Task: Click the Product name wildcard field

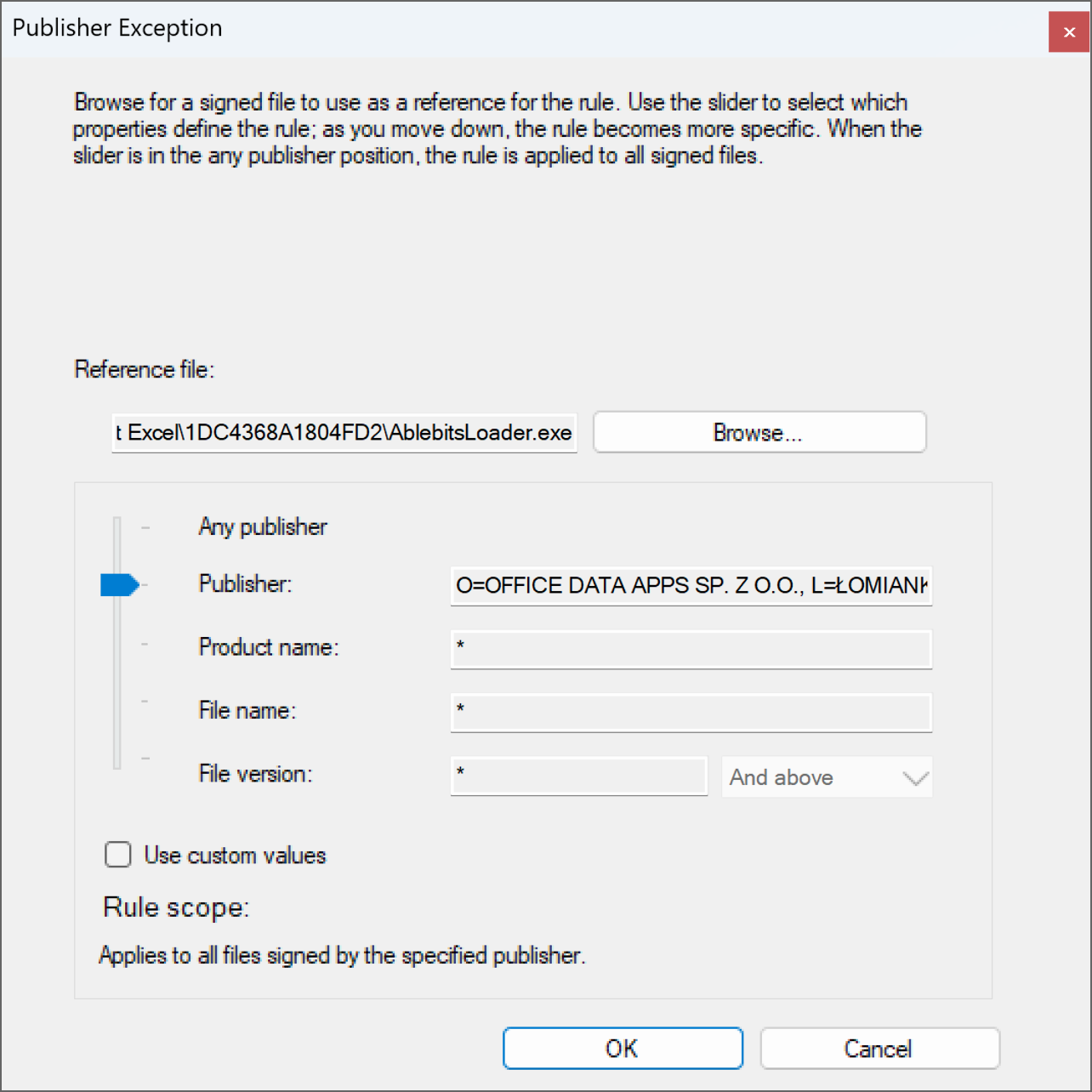Action: [691, 649]
